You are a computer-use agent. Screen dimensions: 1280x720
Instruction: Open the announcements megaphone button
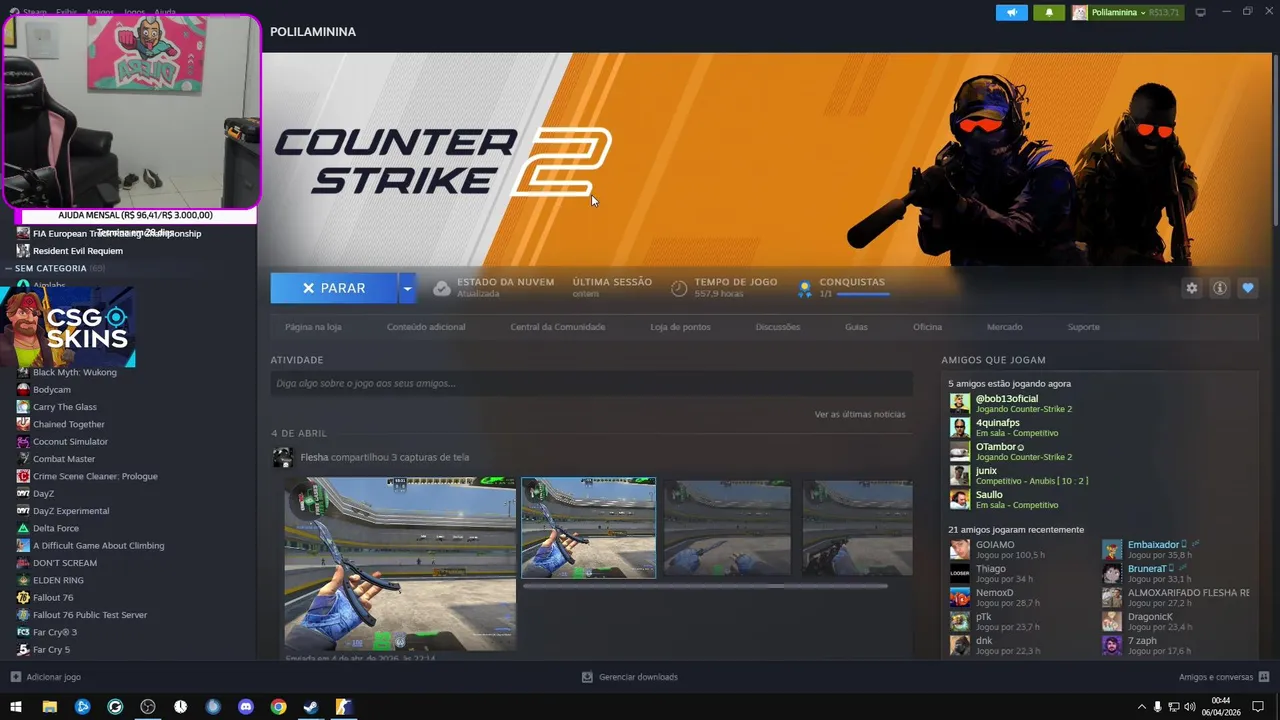point(1012,13)
